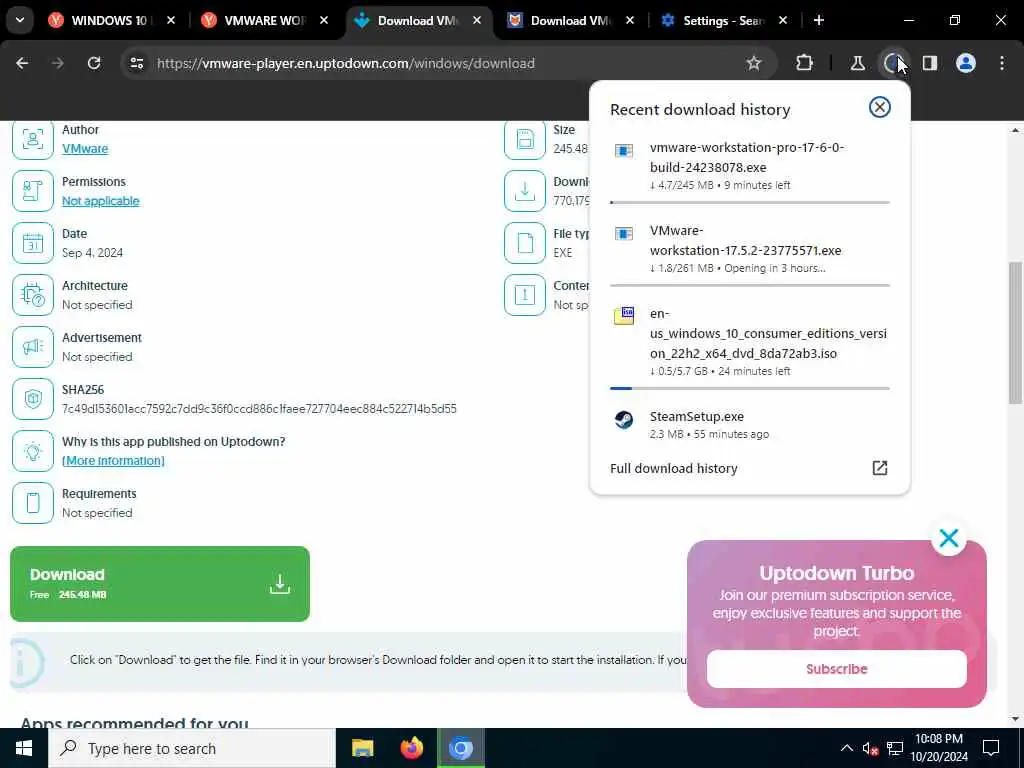Click the page vertical scrollbar thumb
This screenshot has height=768, width=1024.
click(1016, 333)
